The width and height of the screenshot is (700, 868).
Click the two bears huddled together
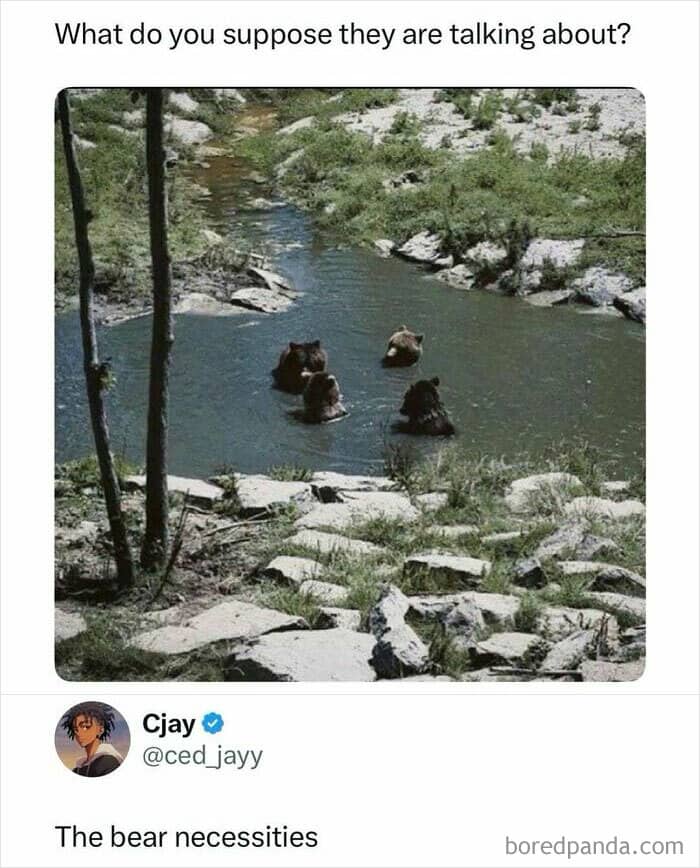click(309, 381)
